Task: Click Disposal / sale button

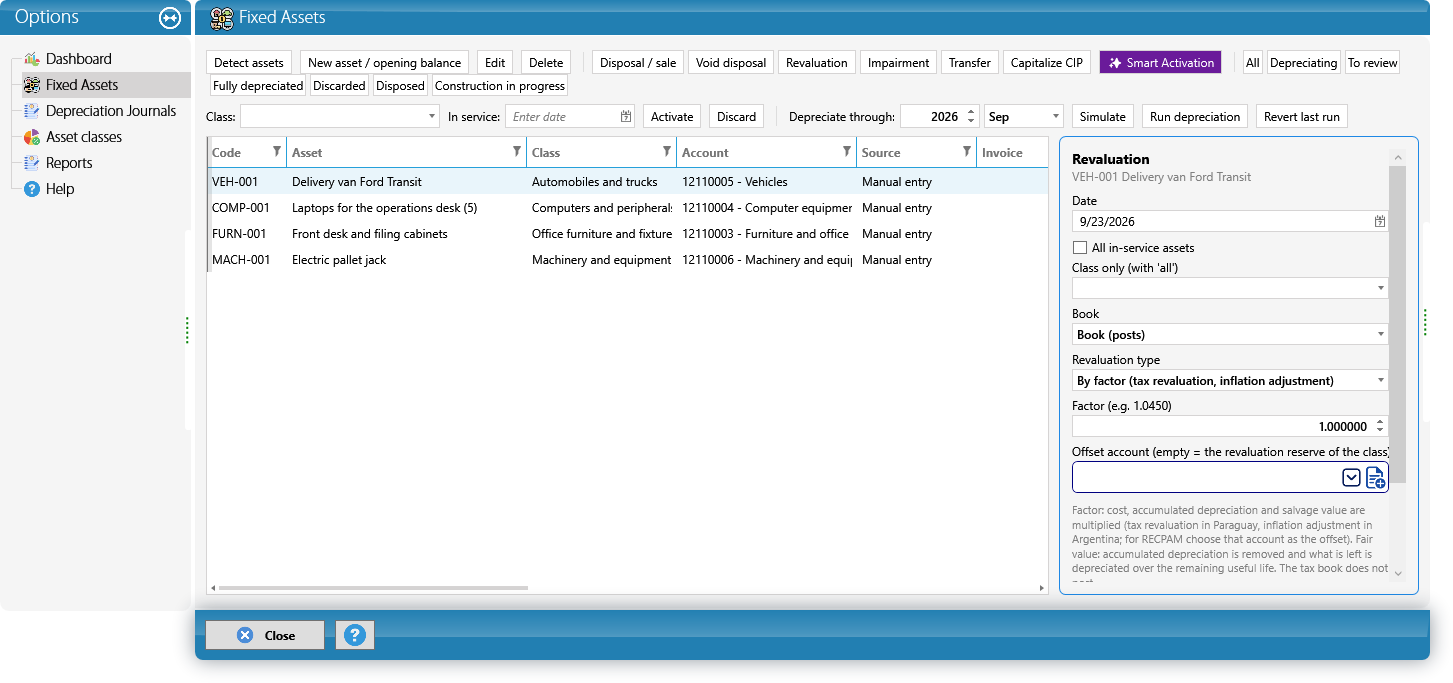Action: pyautogui.click(x=638, y=62)
